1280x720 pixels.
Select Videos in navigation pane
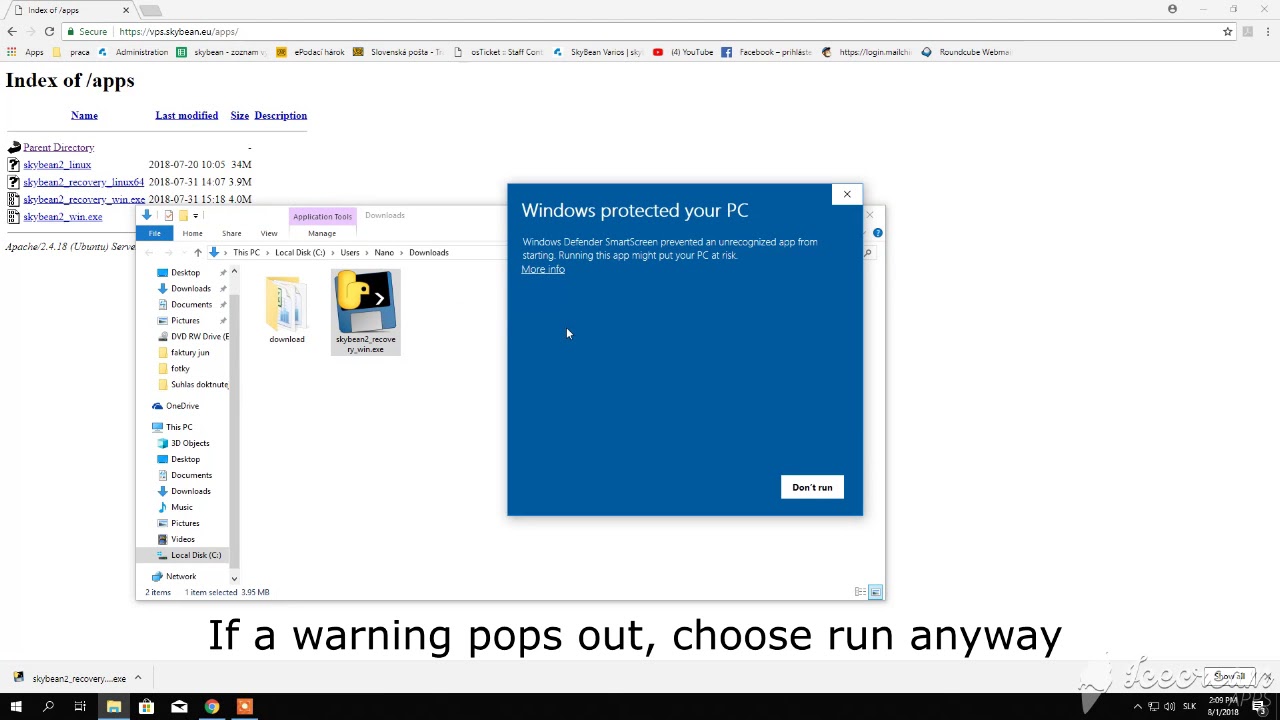[176, 539]
